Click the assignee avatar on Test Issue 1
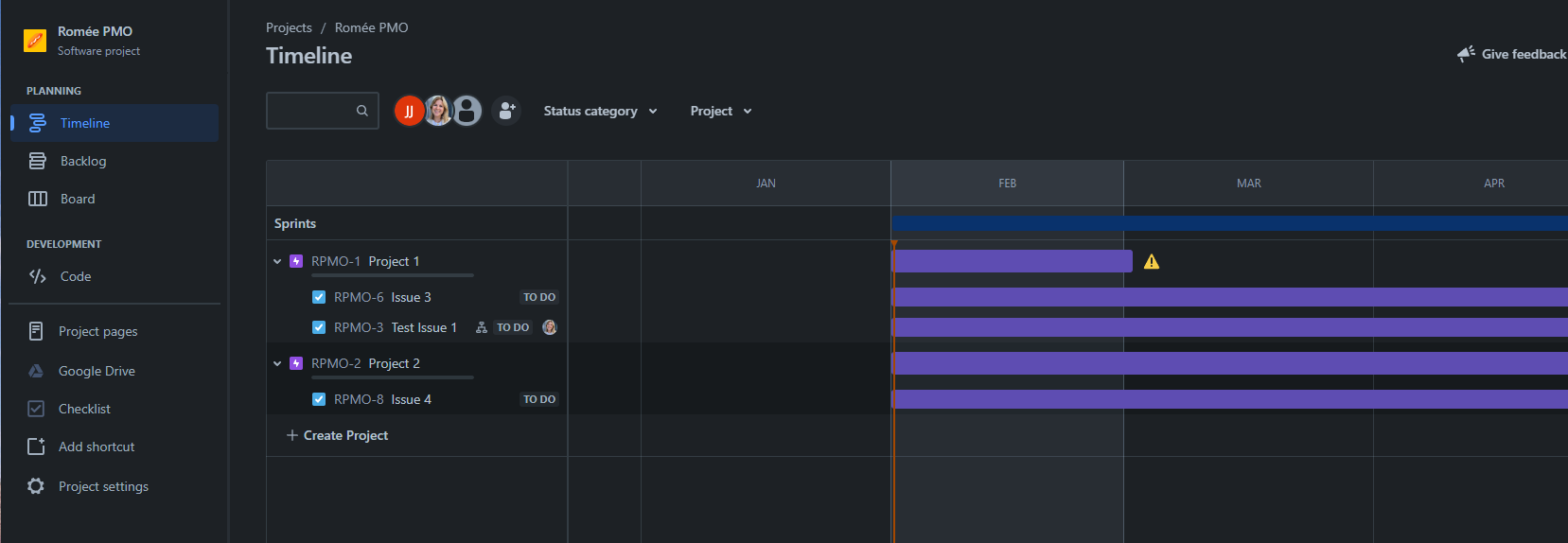1568x543 pixels. (550, 327)
